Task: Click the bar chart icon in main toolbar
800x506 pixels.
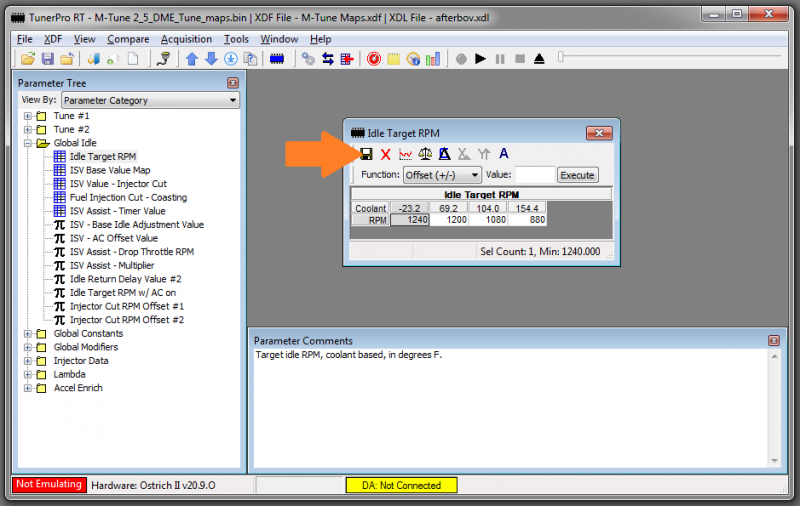Action: (x=432, y=59)
